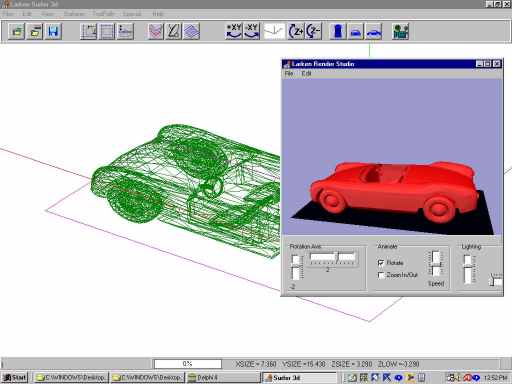Click the system tray clock
Image resolution: width=512 pixels, height=384 pixels.
(495, 378)
